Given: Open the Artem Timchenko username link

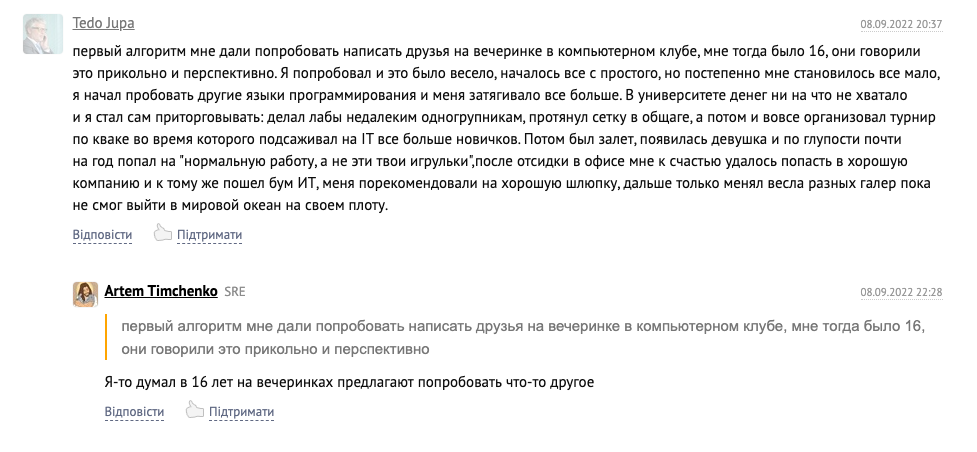Looking at the screenshot, I should click(161, 291).
